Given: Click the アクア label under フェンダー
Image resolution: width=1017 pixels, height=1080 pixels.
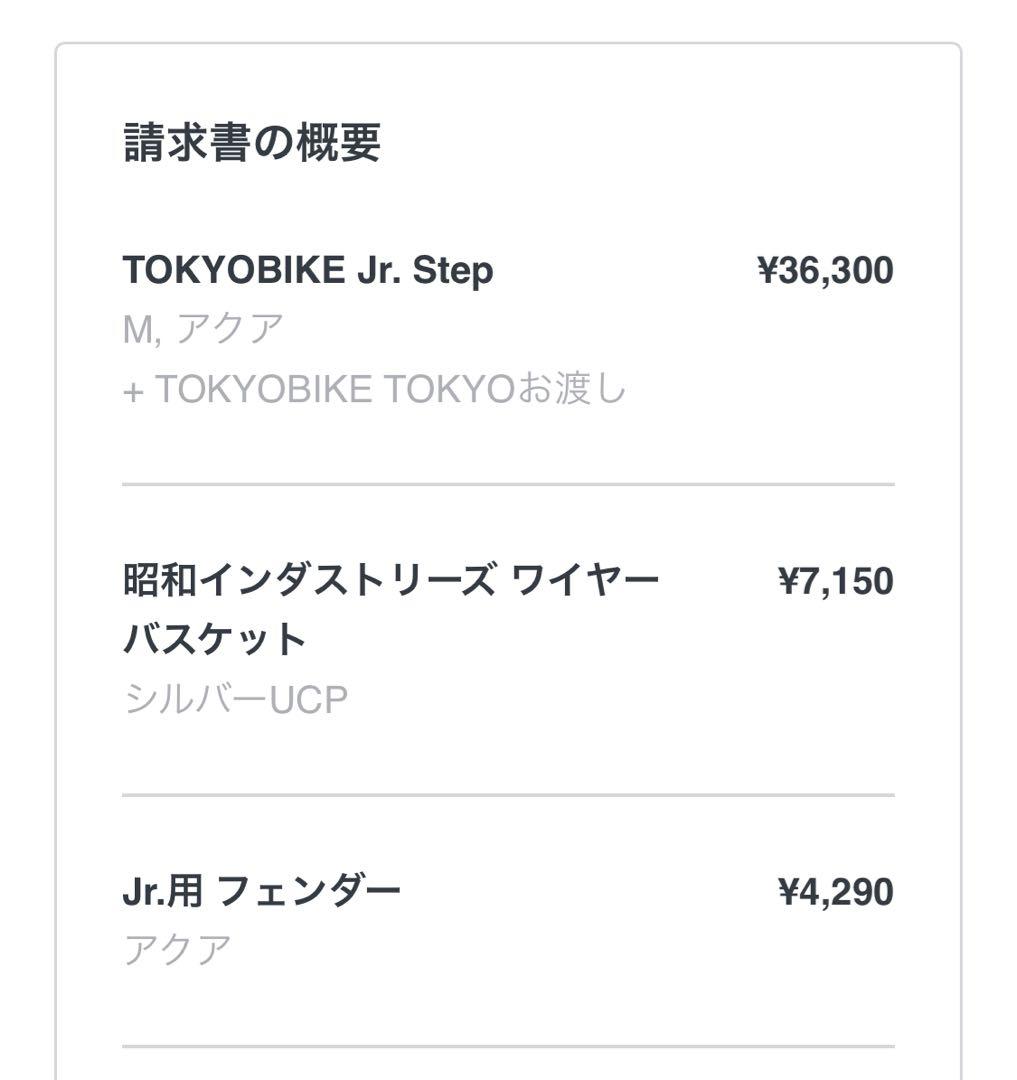Looking at the screenshot, I should 177,949.
